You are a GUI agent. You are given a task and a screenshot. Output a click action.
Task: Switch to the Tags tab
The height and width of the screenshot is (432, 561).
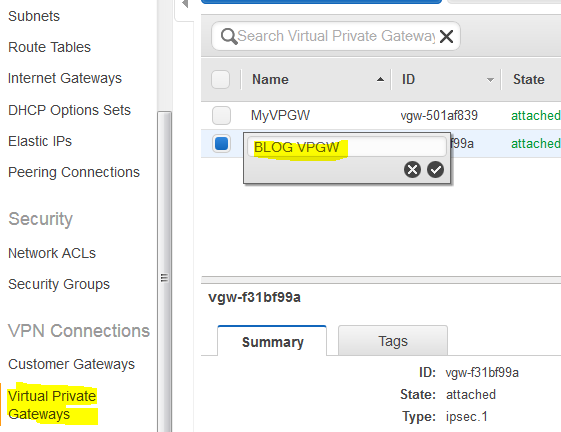tap(393, 341)
